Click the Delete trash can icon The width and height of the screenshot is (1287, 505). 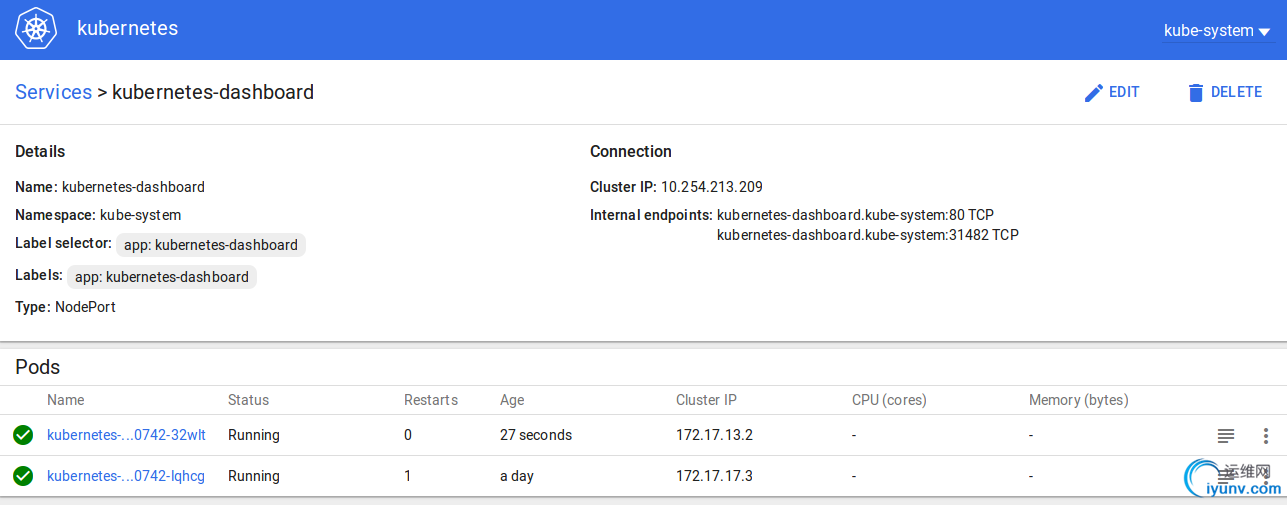click(1195, 93)
